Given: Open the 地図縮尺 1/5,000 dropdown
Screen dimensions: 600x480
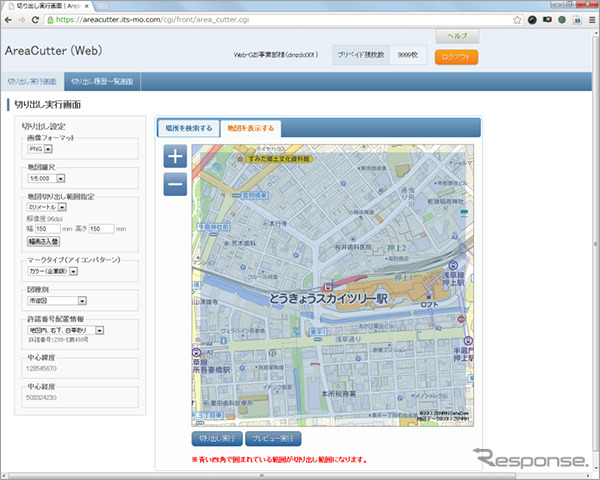Looking at the screenshot, I should (46, 178).
